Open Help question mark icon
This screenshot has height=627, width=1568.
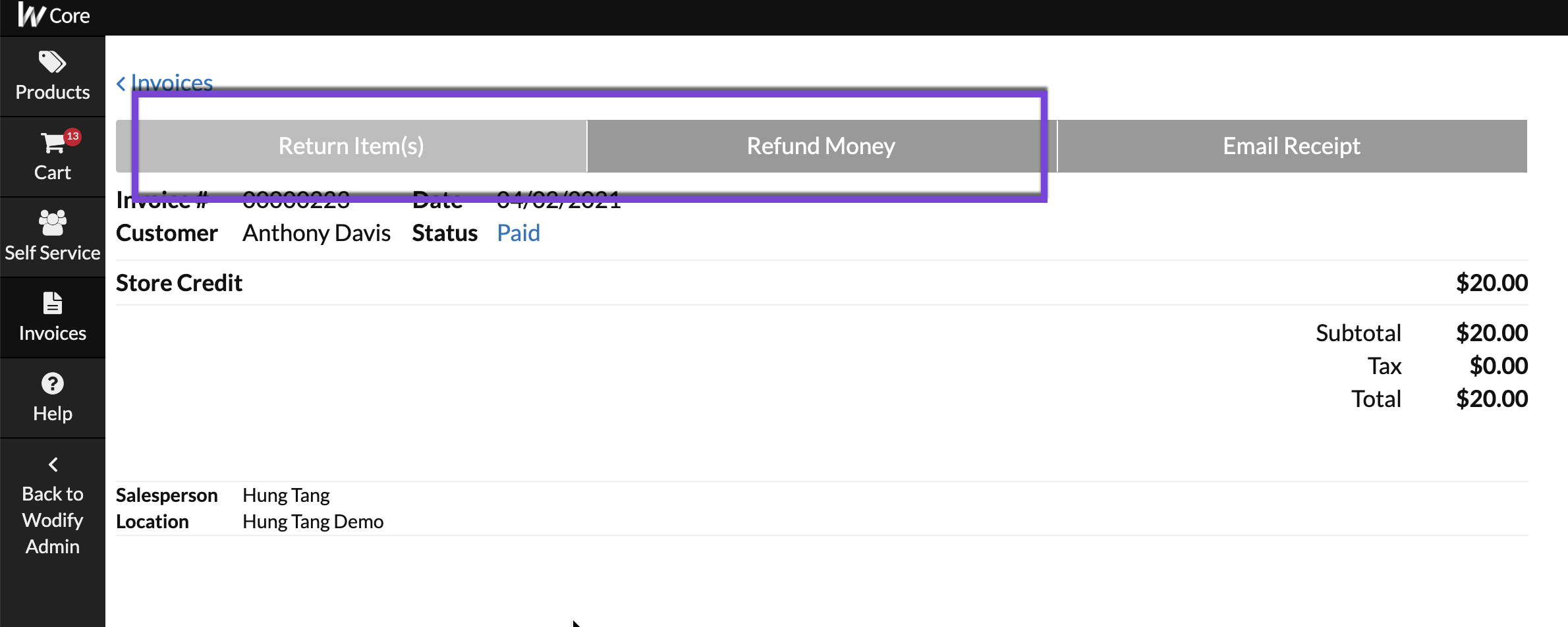53,383
